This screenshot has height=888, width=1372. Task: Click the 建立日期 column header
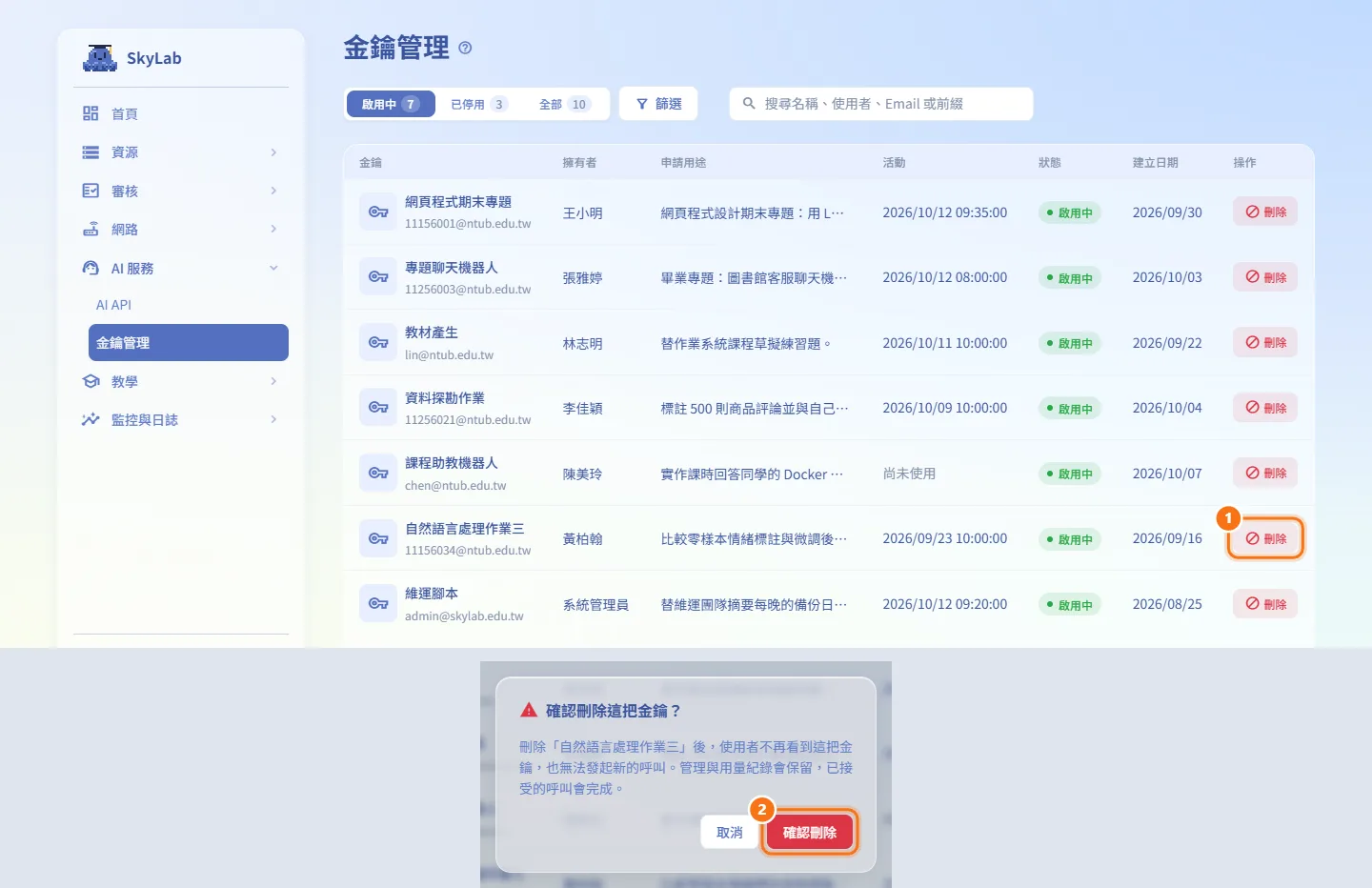(1155, 163)
